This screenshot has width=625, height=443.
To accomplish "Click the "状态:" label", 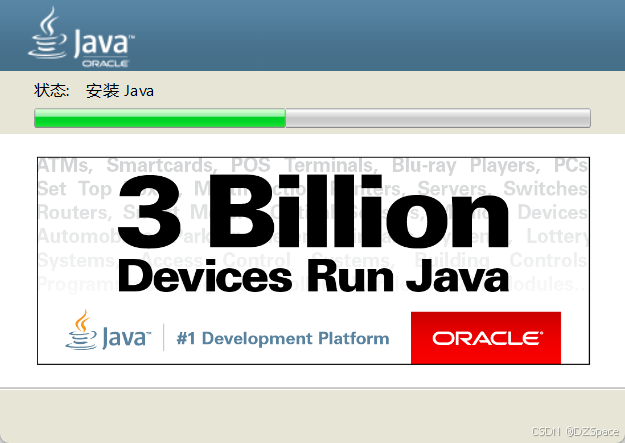I will click(52, 91).
